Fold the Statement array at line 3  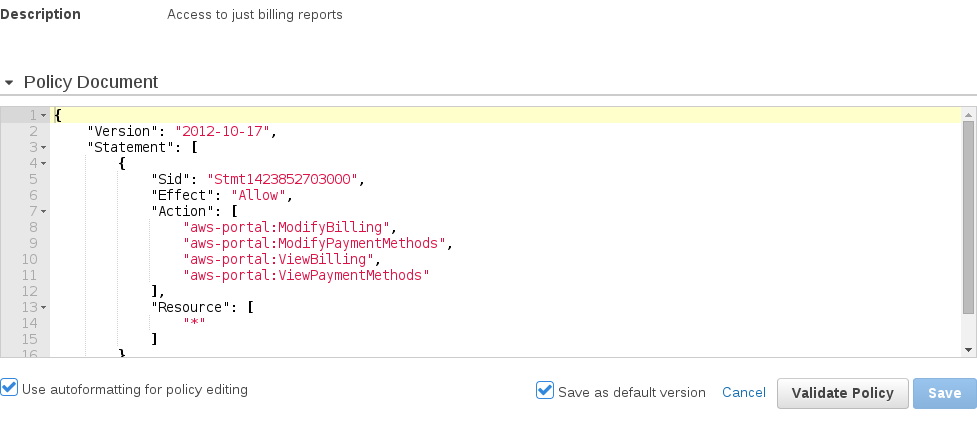[x=44, y=147]
